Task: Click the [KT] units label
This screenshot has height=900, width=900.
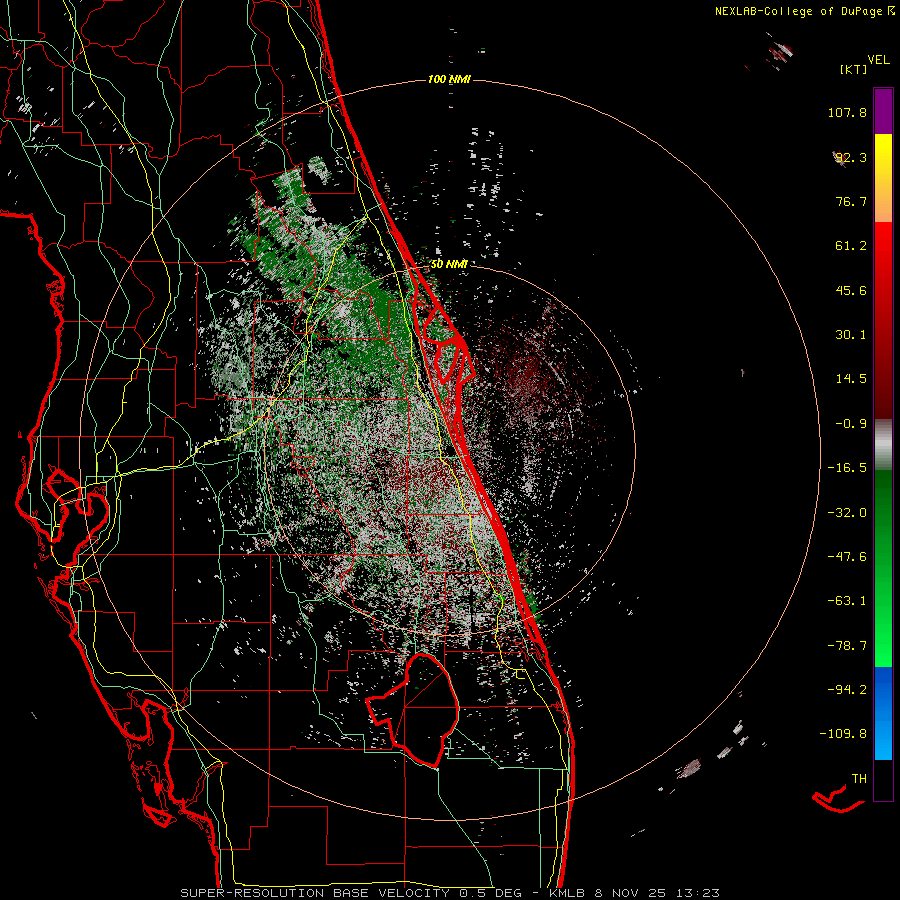Action: tap(854, 69)
